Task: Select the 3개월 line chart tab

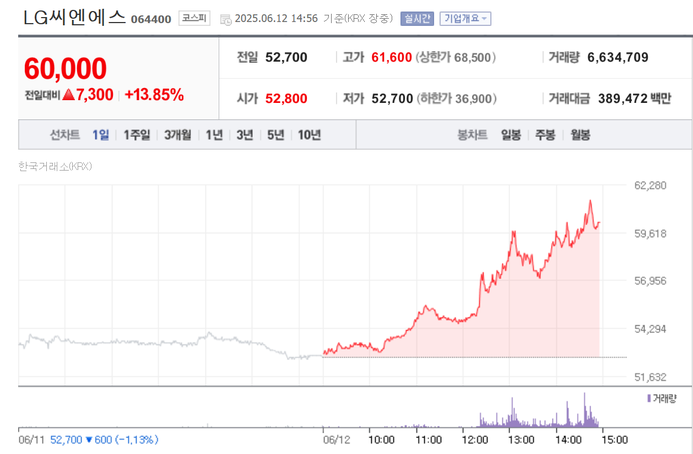Action: pos(178,134)
